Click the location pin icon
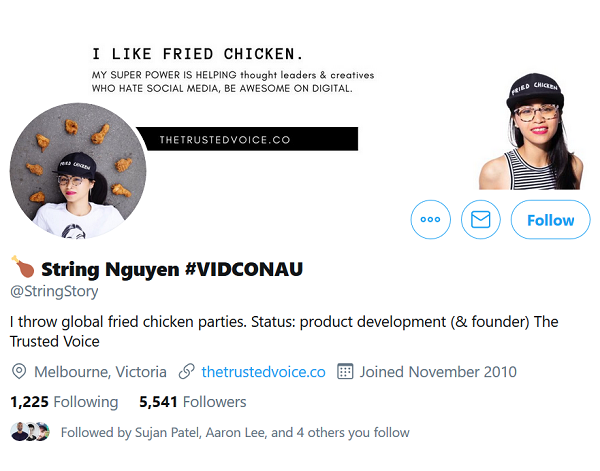 [18, 372]
